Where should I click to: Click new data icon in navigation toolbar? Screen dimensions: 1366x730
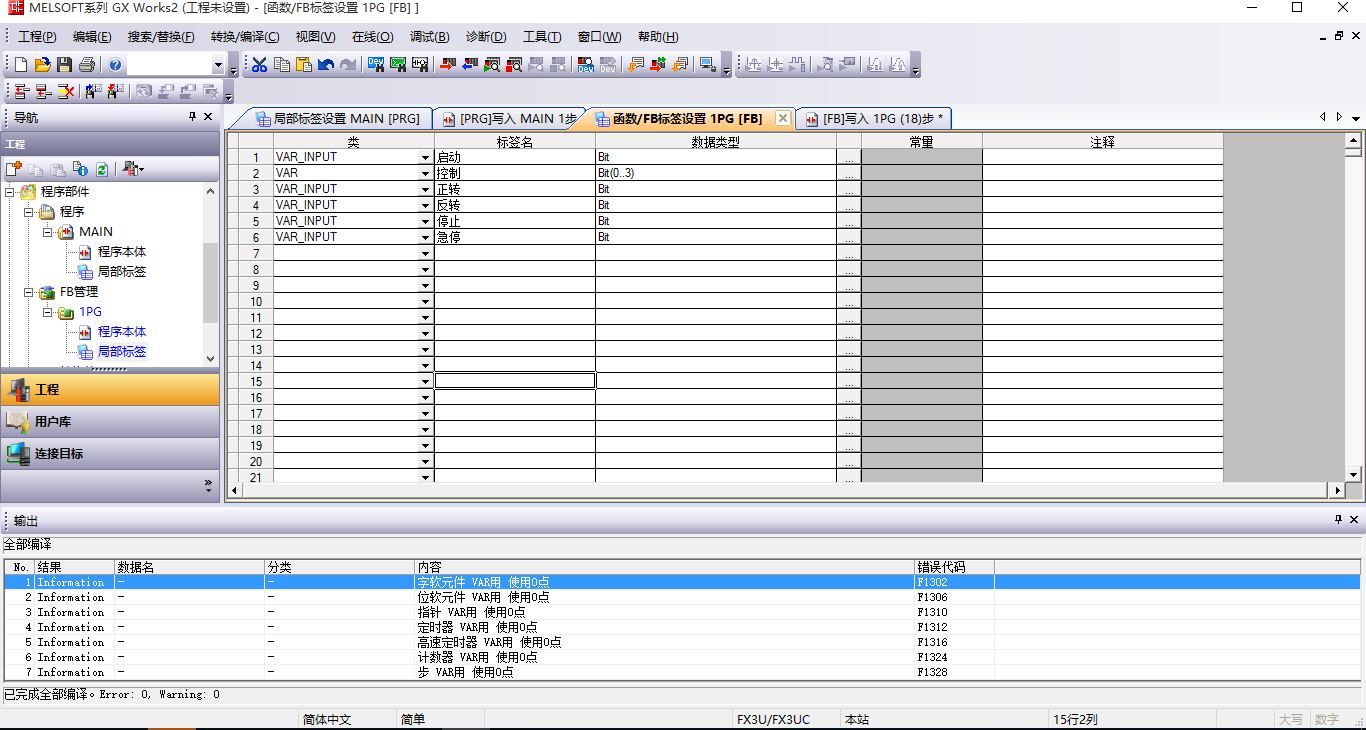coord(14,169)
